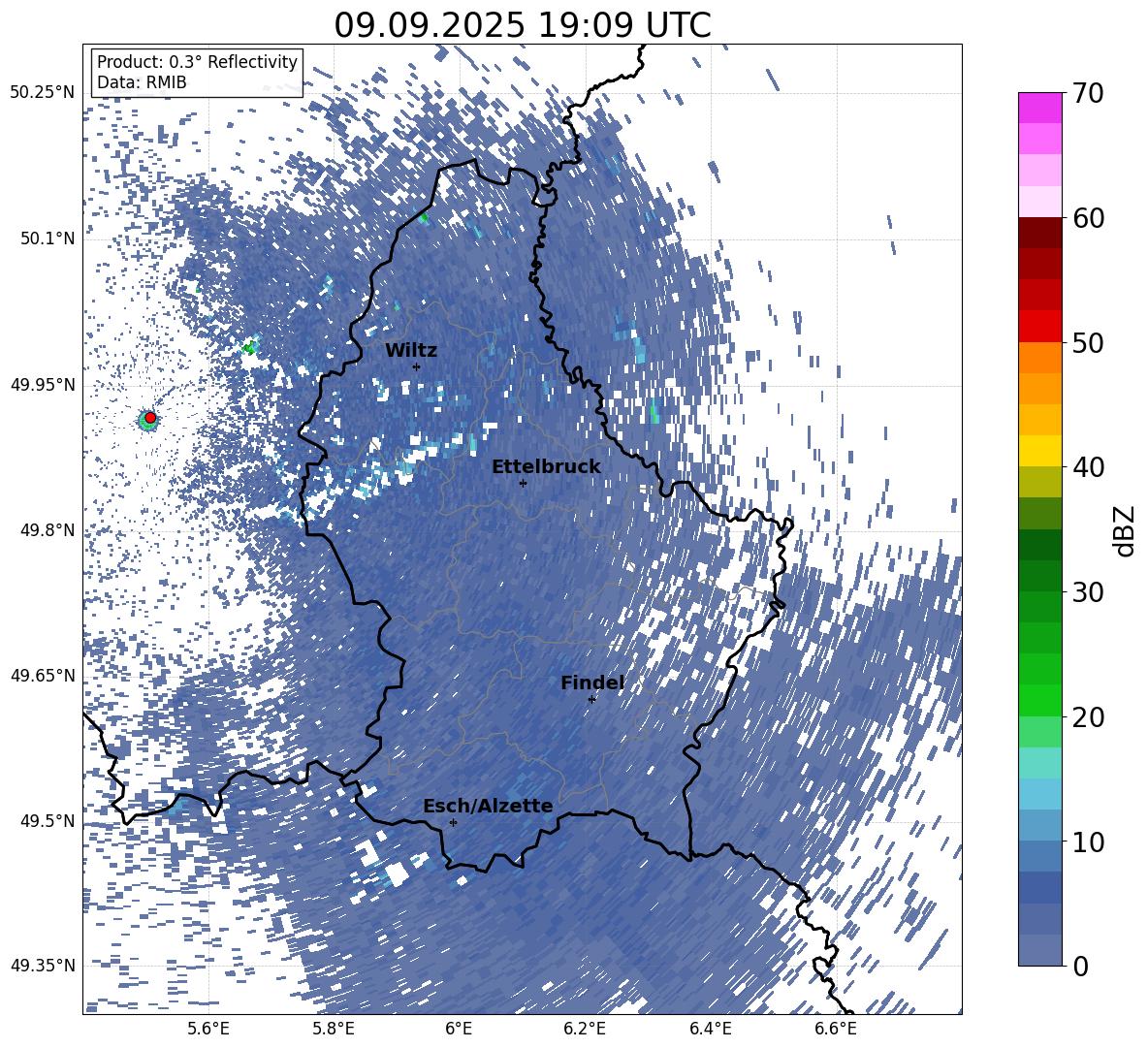Click the 5.6°E longitude label
Image resolution: width=1148 pixels, height=1048 pixels.
pyautogui.click(x=207, y=1030)
